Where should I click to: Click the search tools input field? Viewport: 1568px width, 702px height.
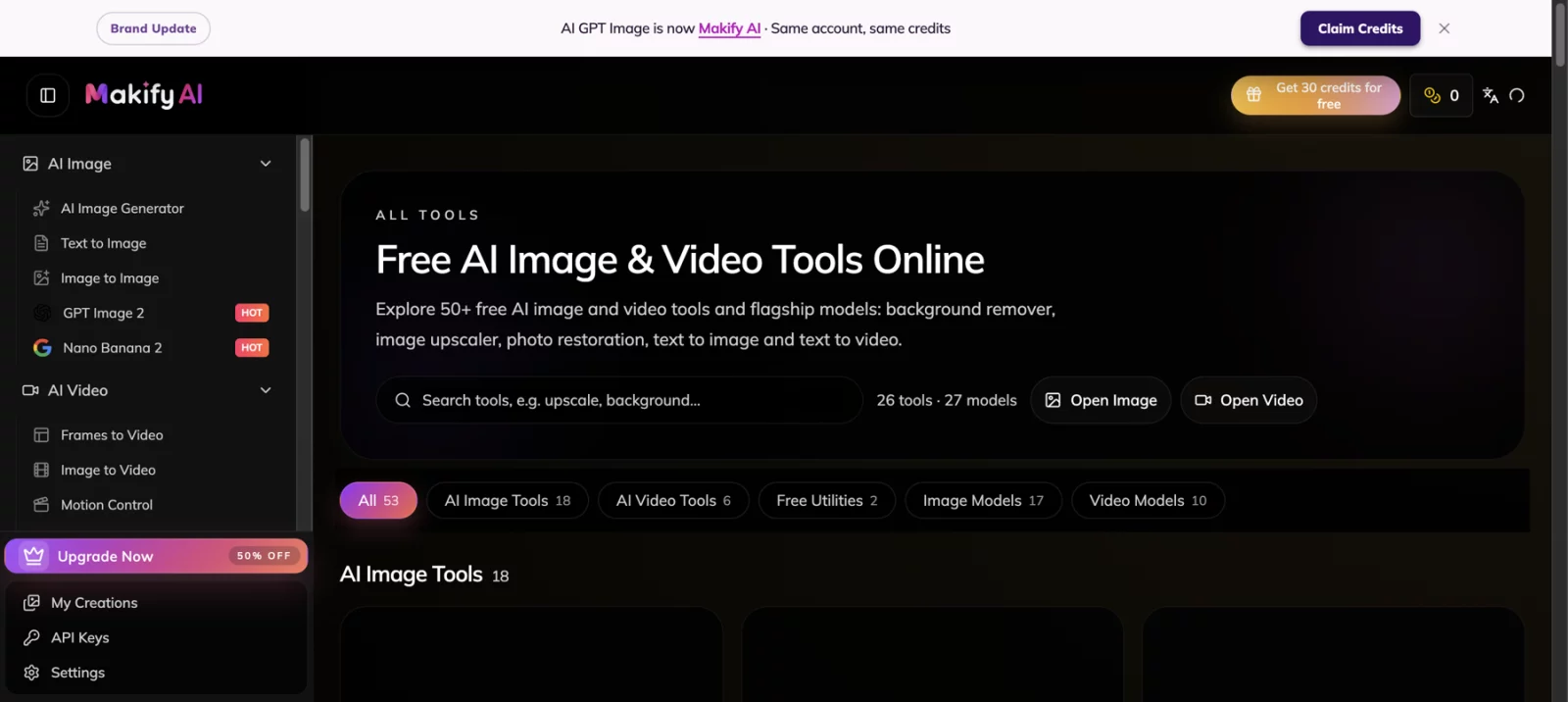click(619, 400)
